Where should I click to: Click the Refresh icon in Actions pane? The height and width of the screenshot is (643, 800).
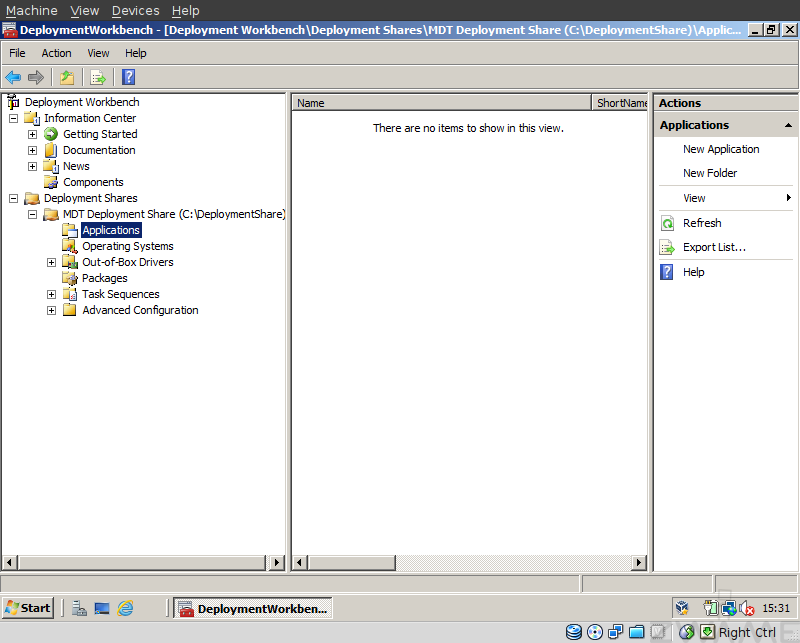click(667, 223)
